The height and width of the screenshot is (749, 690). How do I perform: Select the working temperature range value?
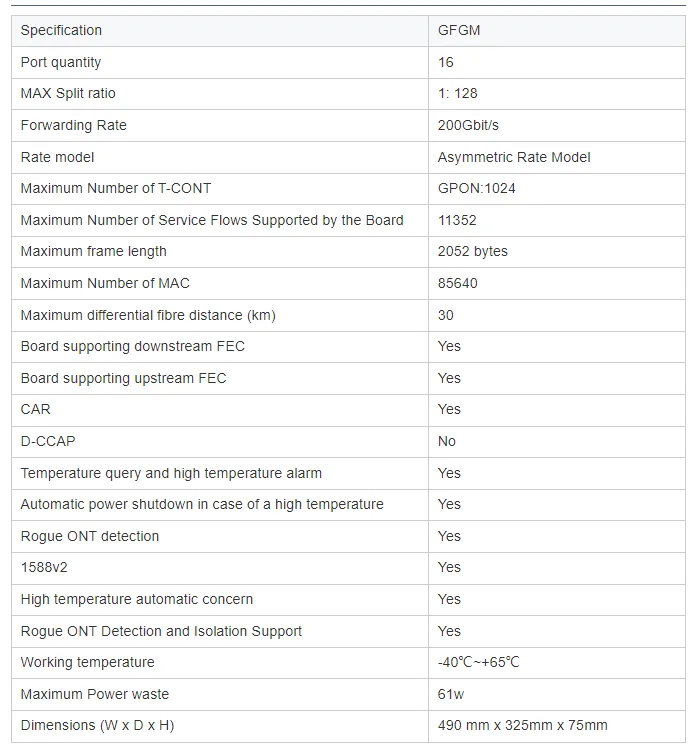(x=478, y=662)
